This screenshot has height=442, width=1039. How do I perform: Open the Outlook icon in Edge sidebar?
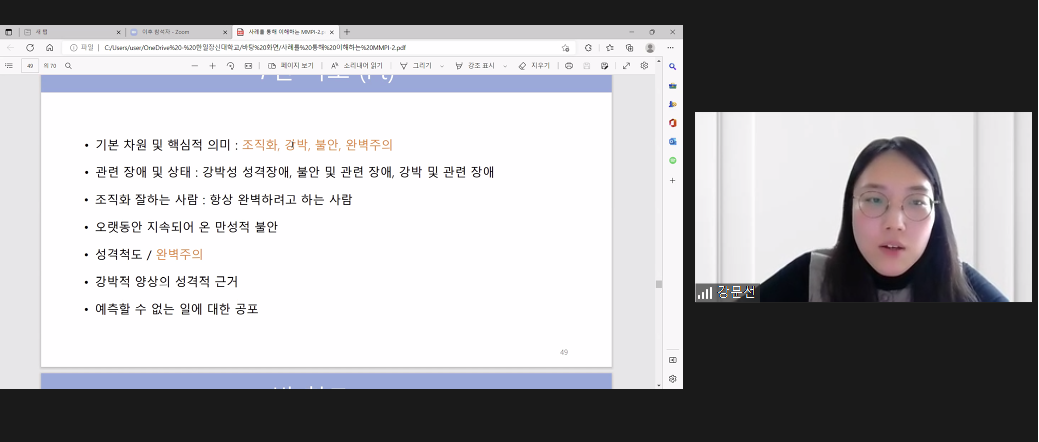[x=673, y=141]
